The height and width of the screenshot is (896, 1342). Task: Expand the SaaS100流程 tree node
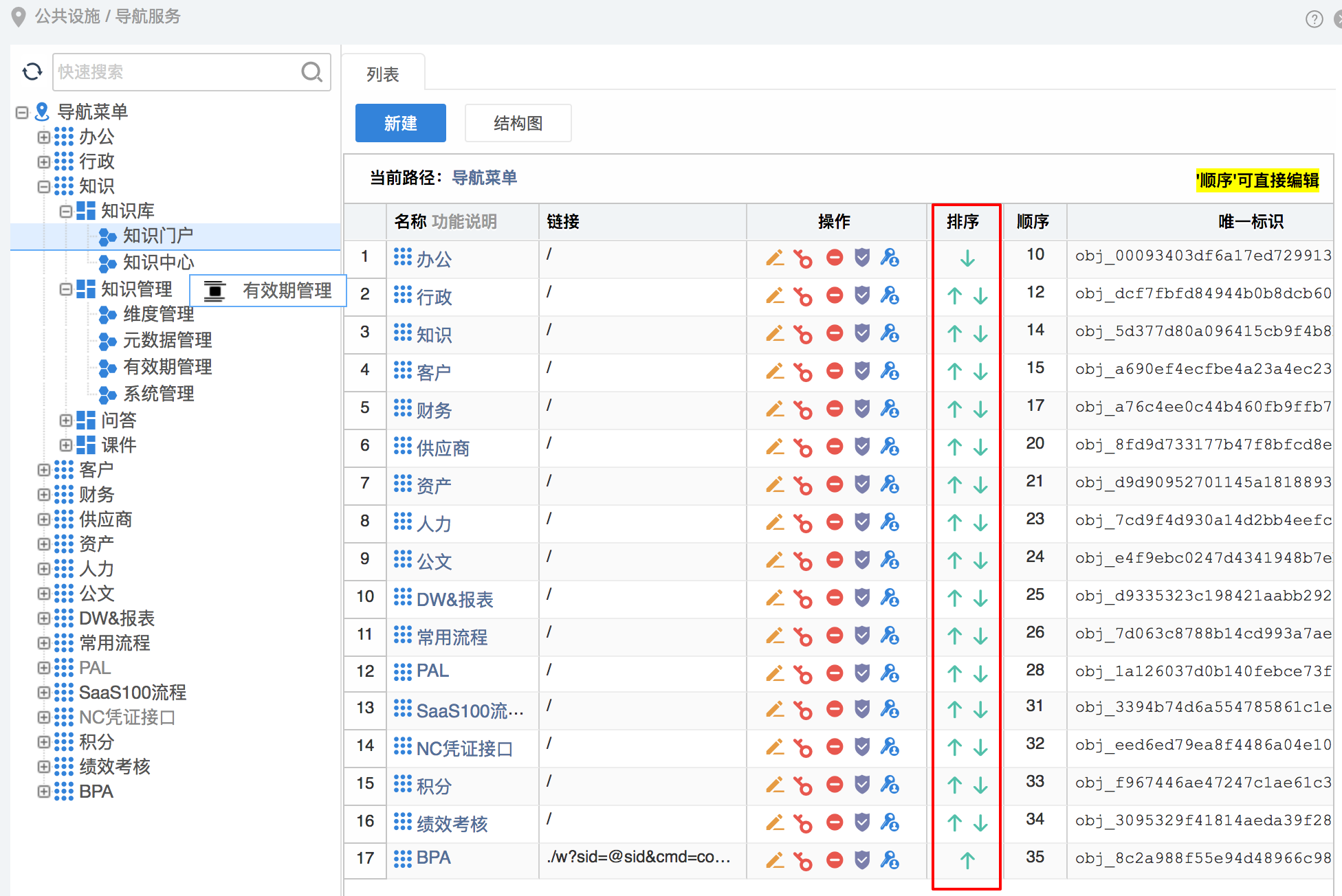pos(43,692)
